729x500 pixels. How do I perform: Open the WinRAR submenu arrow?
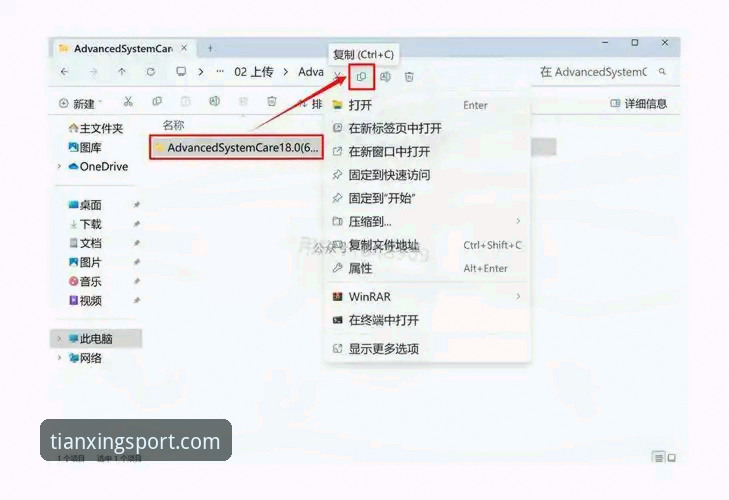click(x=518, y=296)
